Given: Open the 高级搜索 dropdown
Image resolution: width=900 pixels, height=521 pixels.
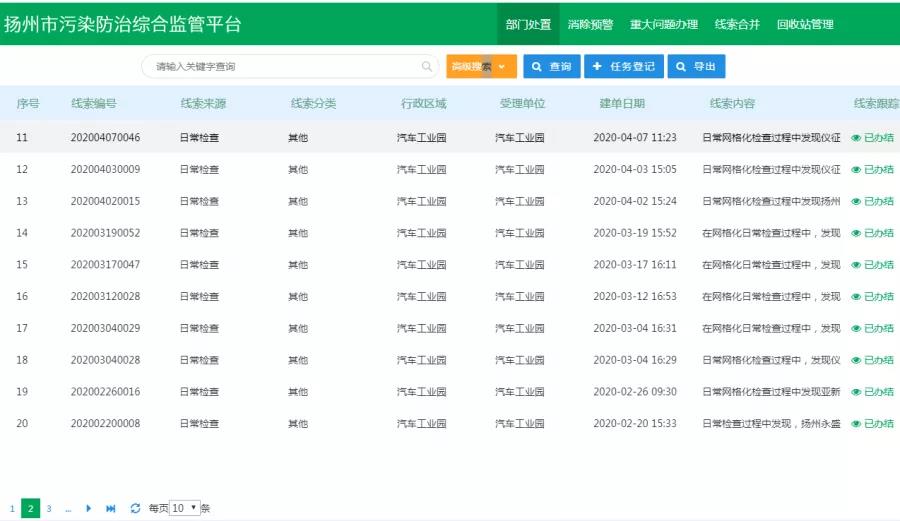Looking at the screenshot, I should point(481,67).
